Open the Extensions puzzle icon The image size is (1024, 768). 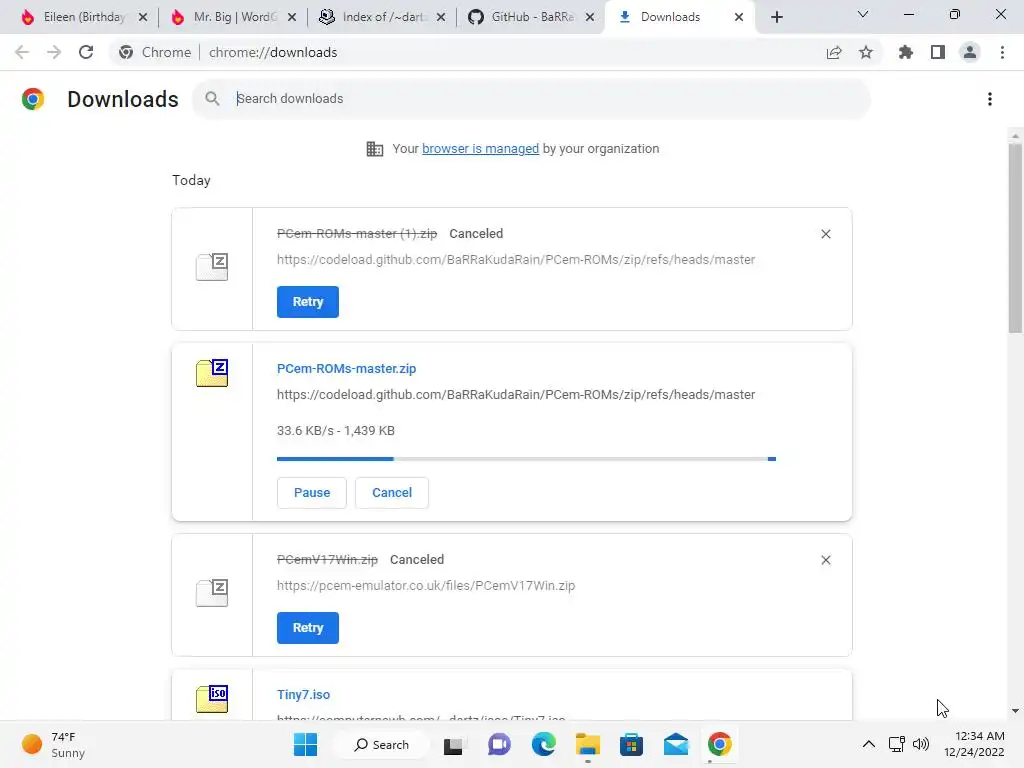coord(906,52)
